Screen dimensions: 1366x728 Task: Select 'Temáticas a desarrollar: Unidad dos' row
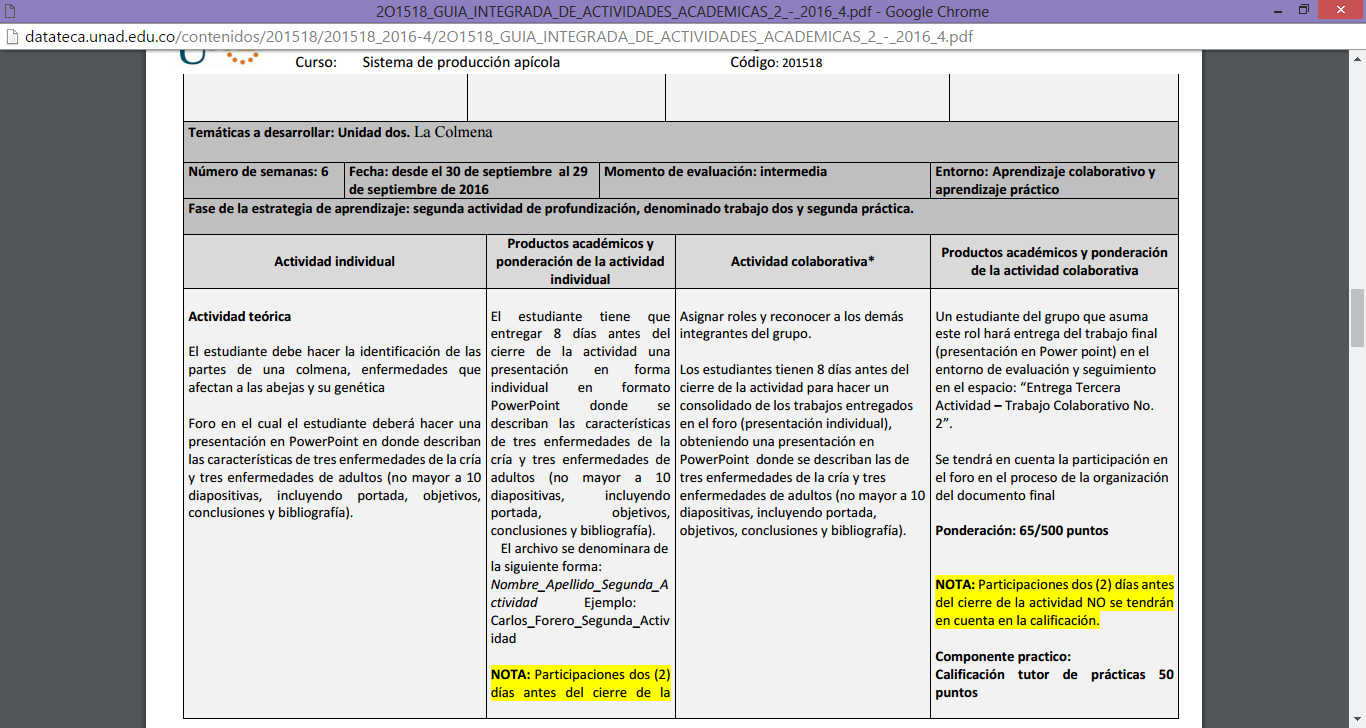(x=680, y=142)
